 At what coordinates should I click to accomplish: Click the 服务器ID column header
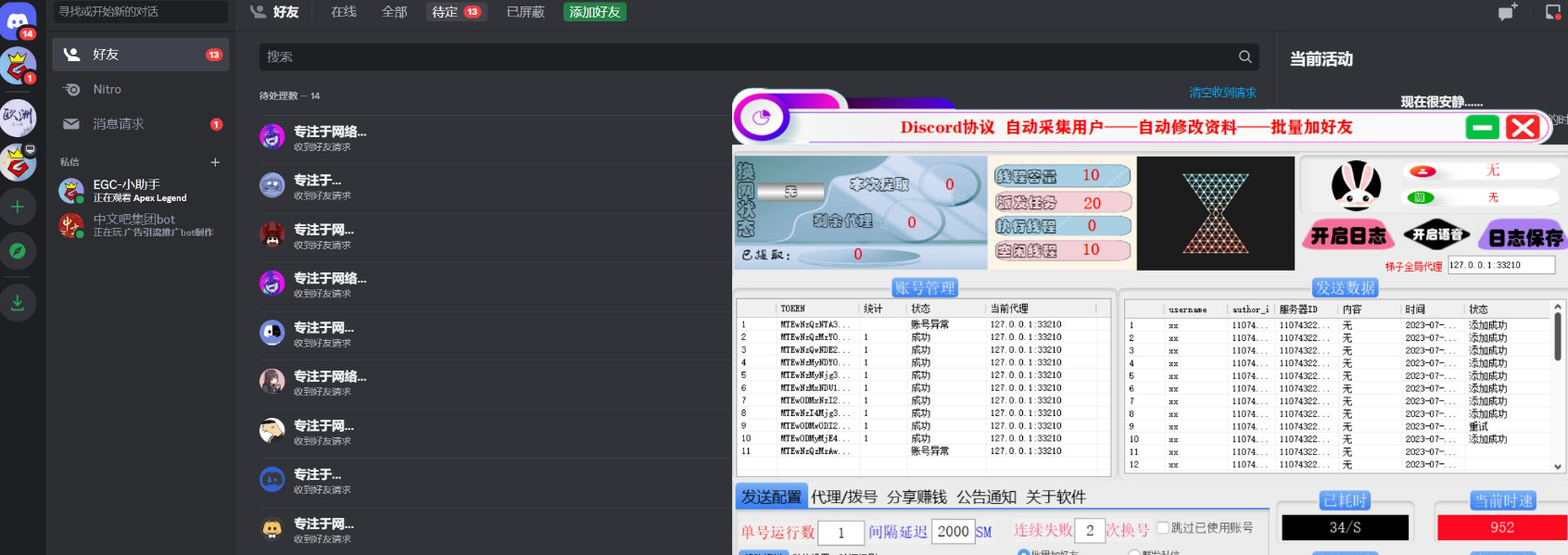(1307, 309)
